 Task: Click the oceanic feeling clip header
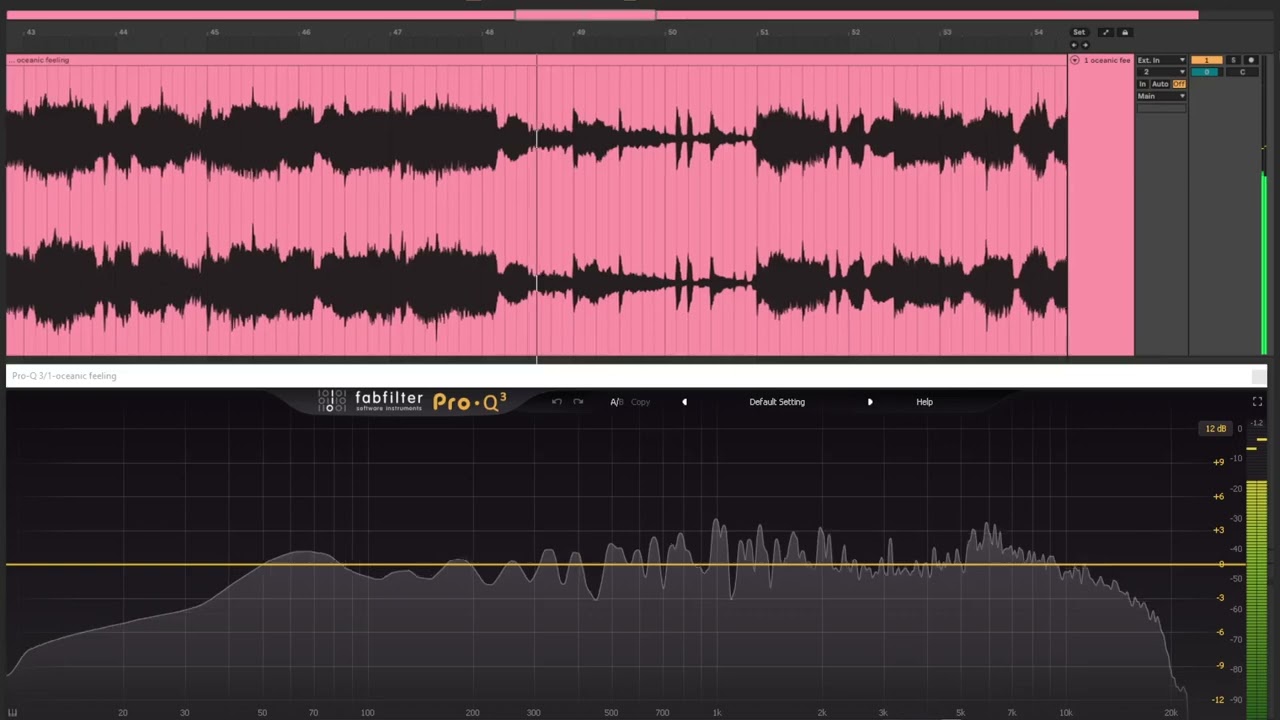coord(536,60)
